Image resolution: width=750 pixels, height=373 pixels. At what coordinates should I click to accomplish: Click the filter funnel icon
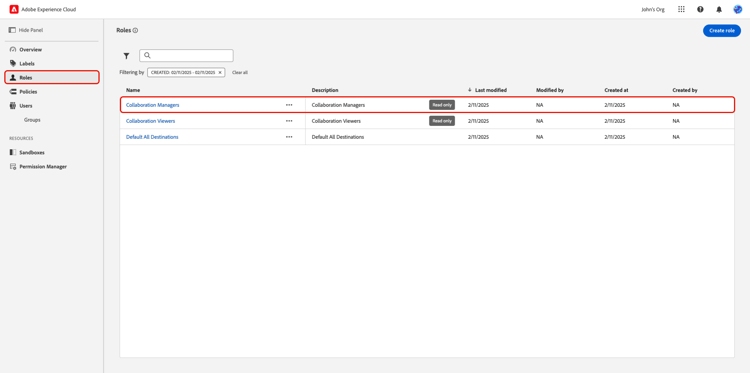pos(126,56)
